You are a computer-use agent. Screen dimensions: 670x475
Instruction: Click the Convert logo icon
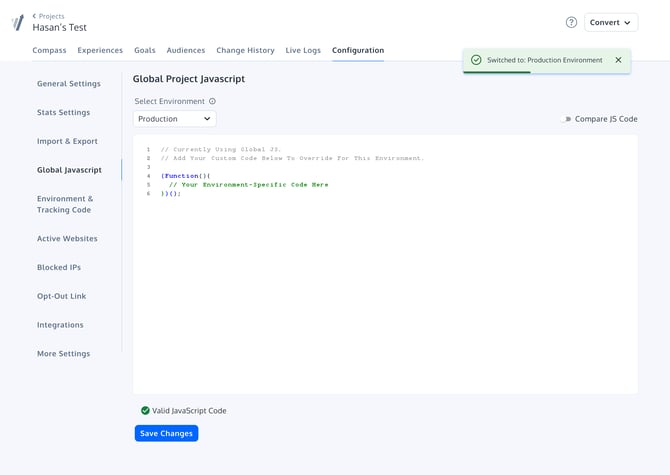[x=18, y=23]
